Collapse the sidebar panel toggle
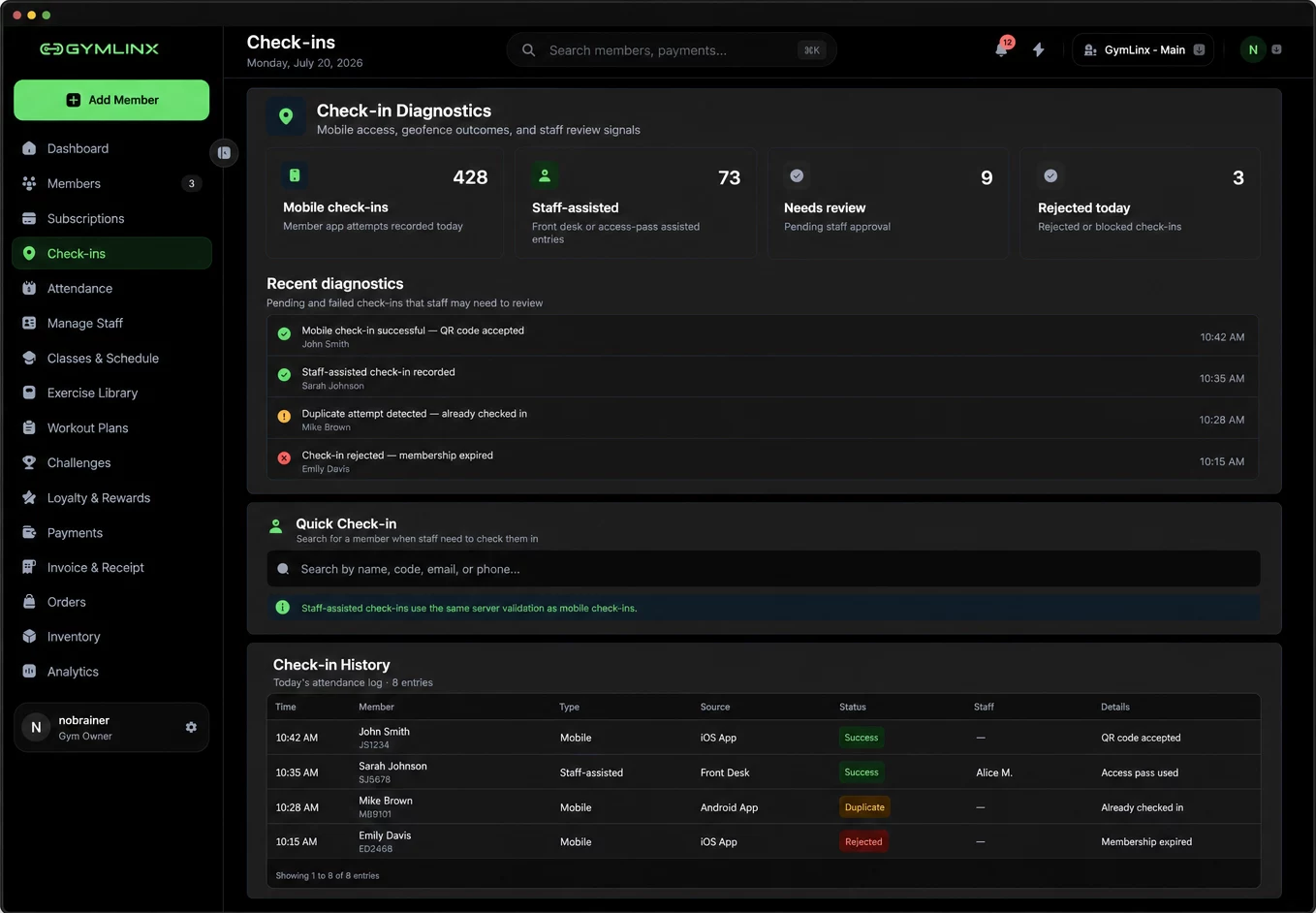The width and height of the screenshot is (1316, 913). click(x=224, y=152)
